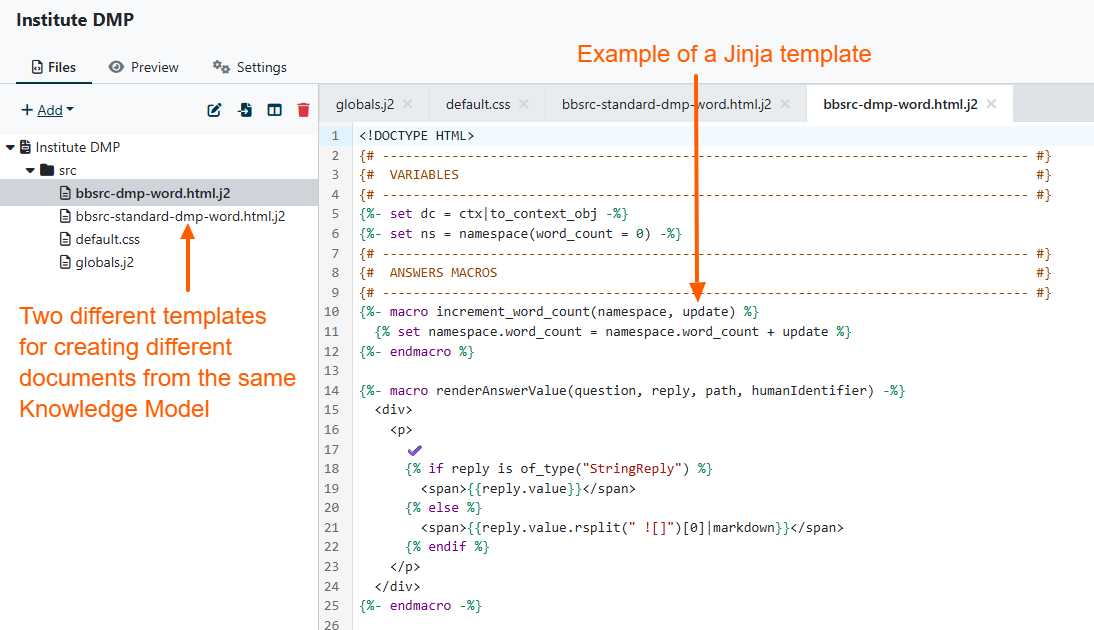Click the Institute DMP package icon in tree

pos(25,147)
